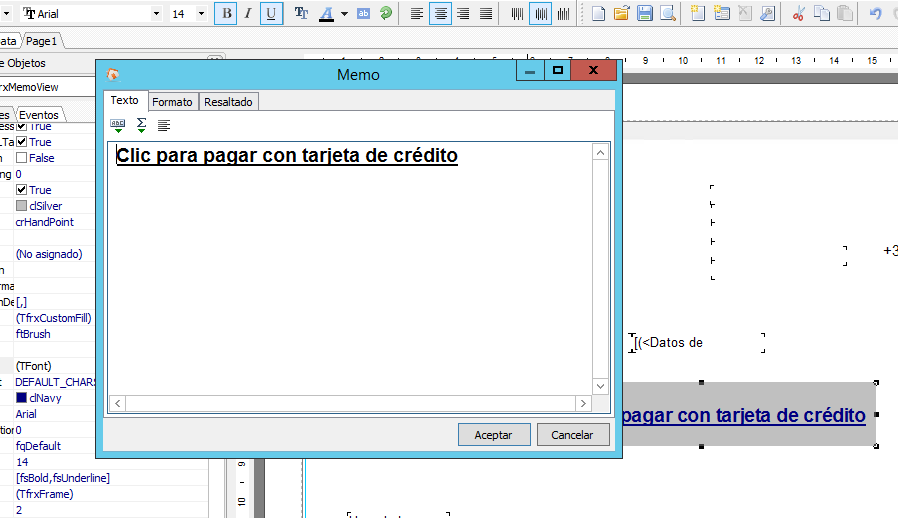The image size is (898, 518).
Task: Switch to the Texto tab
Action: click(124, 100)
